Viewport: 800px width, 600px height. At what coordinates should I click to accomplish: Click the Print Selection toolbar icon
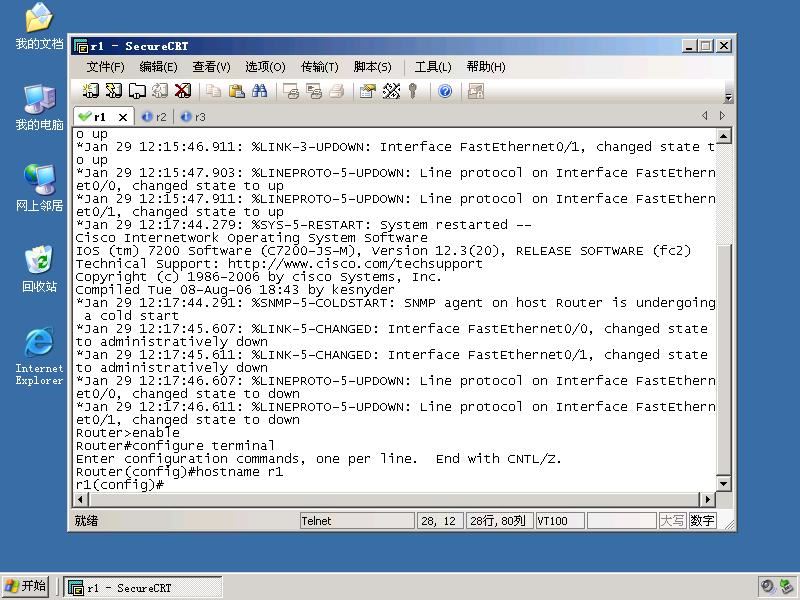[x=314, y=91]
